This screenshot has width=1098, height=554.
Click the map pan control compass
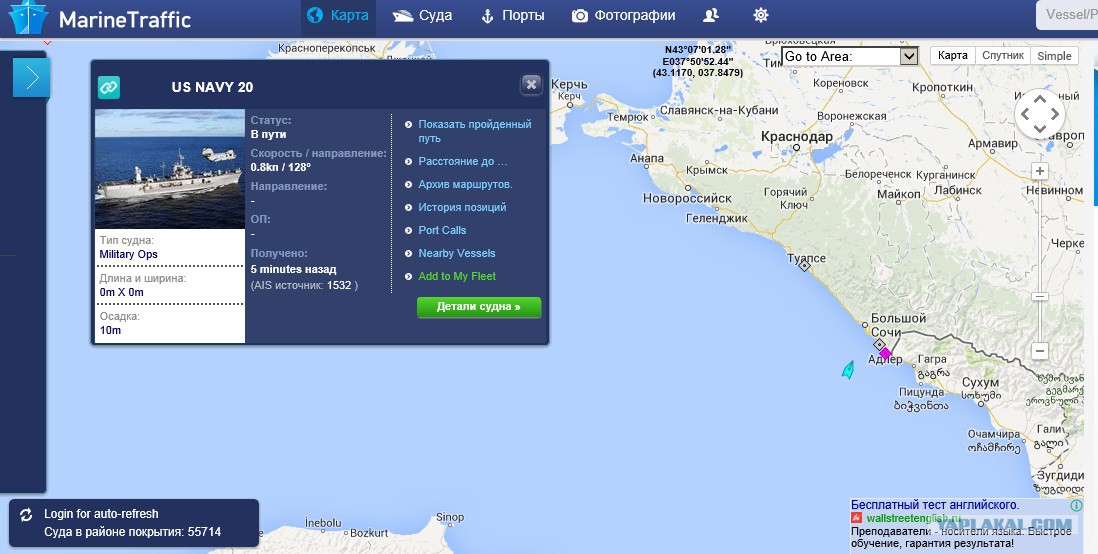click(1039, 114)
